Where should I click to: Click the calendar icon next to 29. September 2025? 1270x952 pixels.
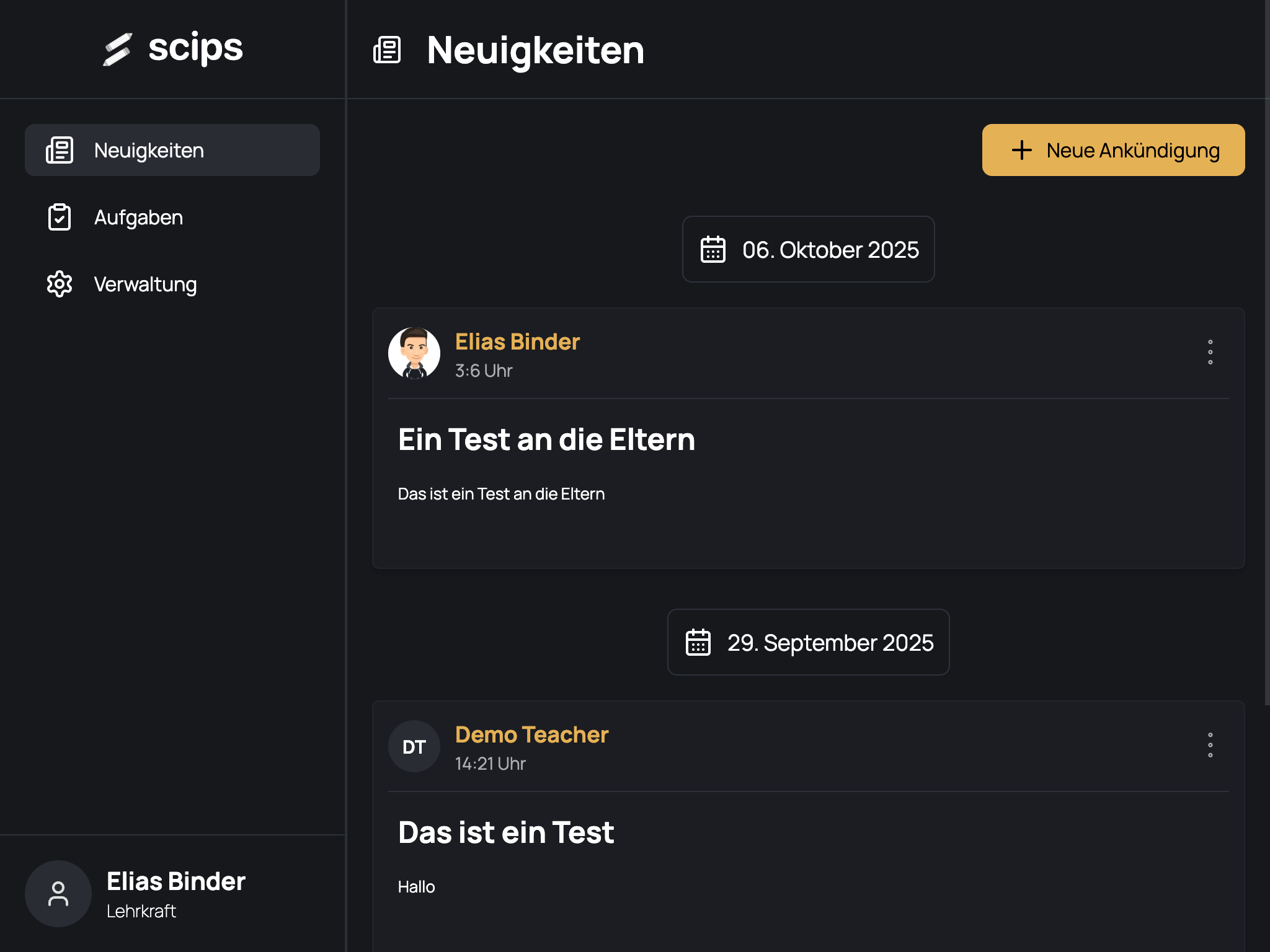coord(698,642)
